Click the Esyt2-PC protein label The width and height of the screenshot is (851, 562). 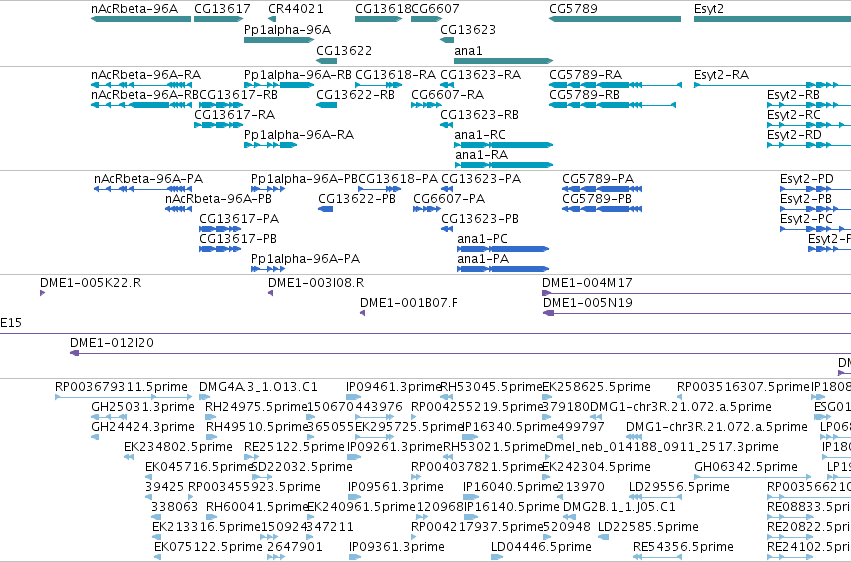806,219
